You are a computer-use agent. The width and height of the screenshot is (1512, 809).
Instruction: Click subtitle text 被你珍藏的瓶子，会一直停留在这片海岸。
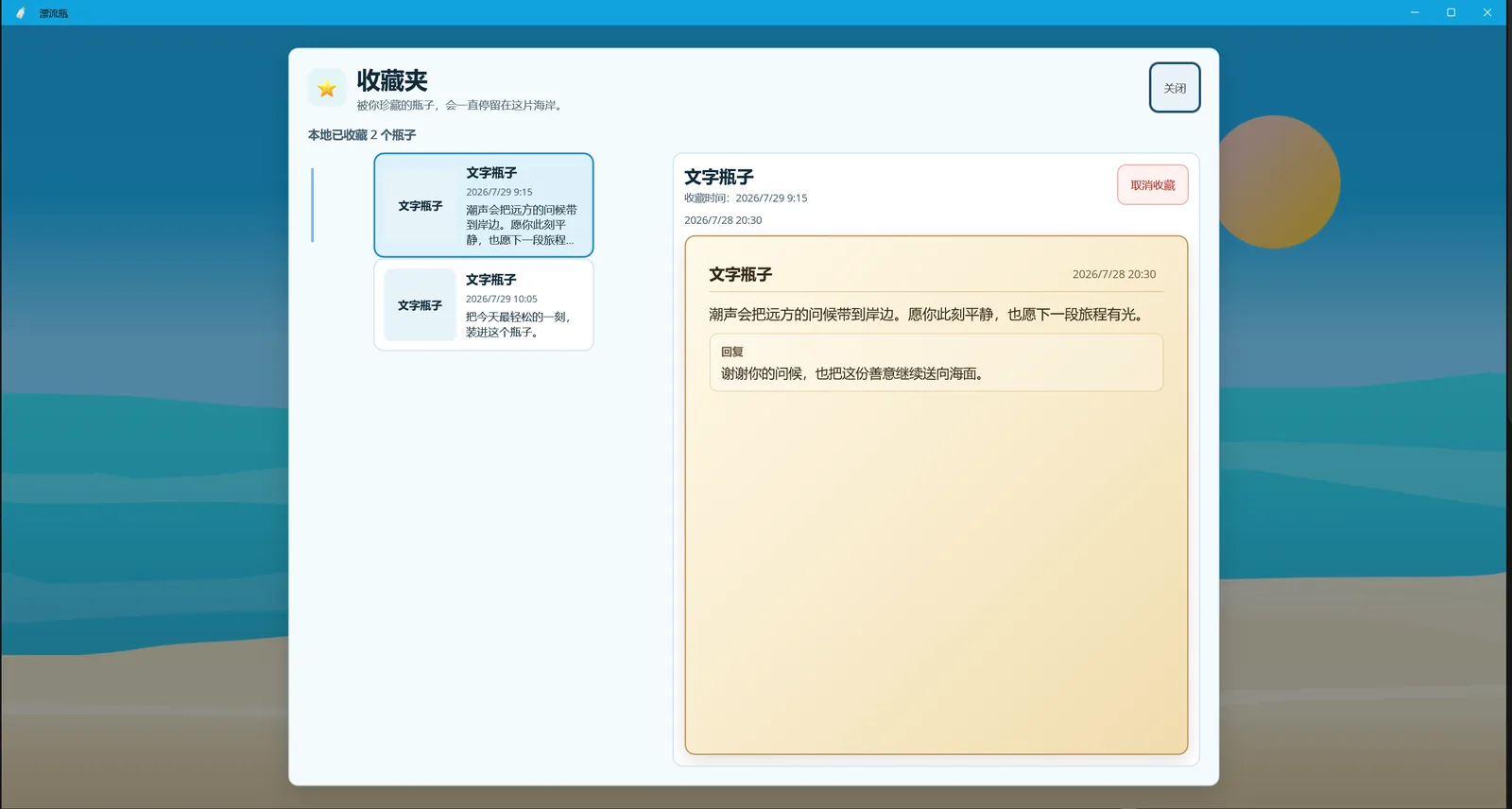[461, 106]
